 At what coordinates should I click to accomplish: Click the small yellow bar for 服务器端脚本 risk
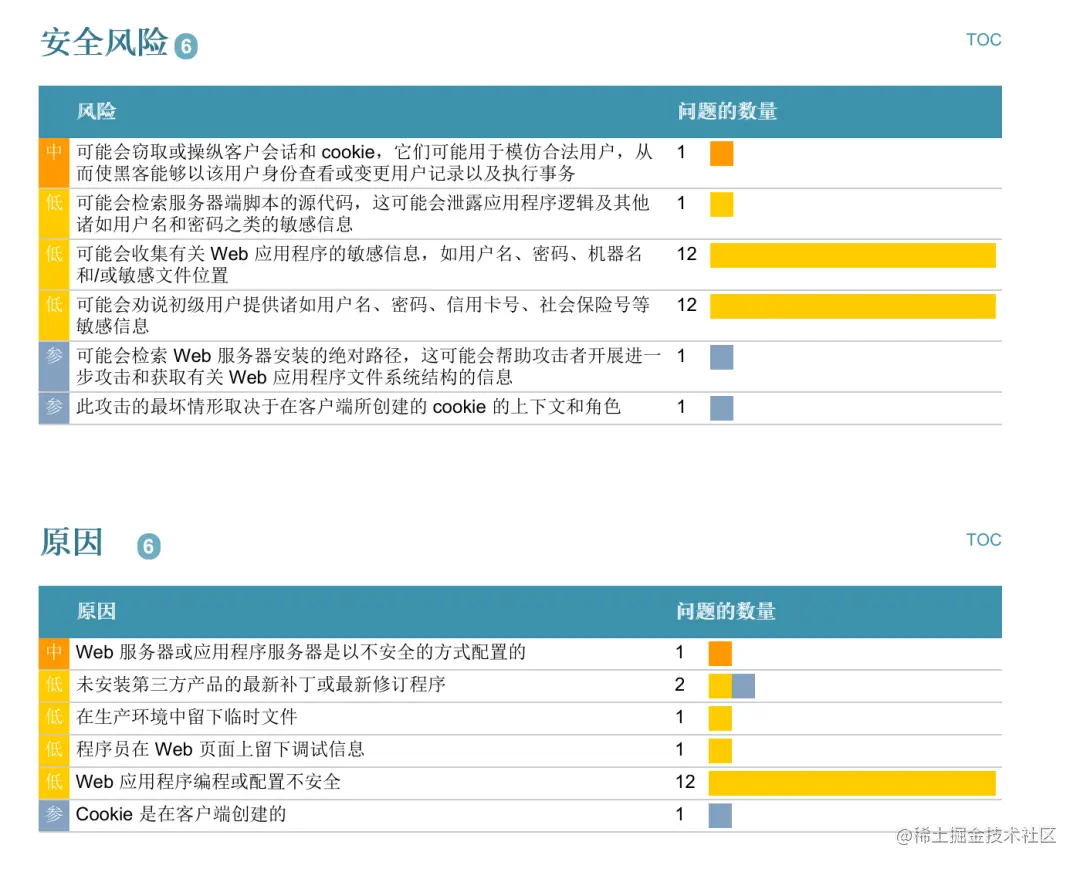(721, 205)
